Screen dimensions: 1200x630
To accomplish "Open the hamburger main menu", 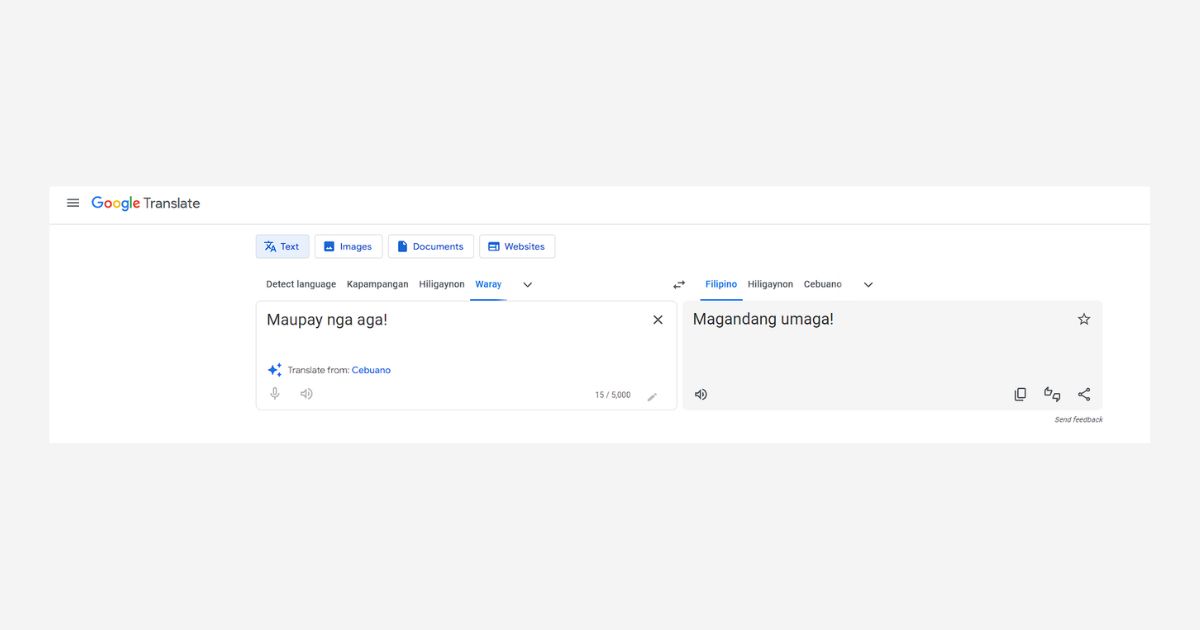I will coord(73,203).
